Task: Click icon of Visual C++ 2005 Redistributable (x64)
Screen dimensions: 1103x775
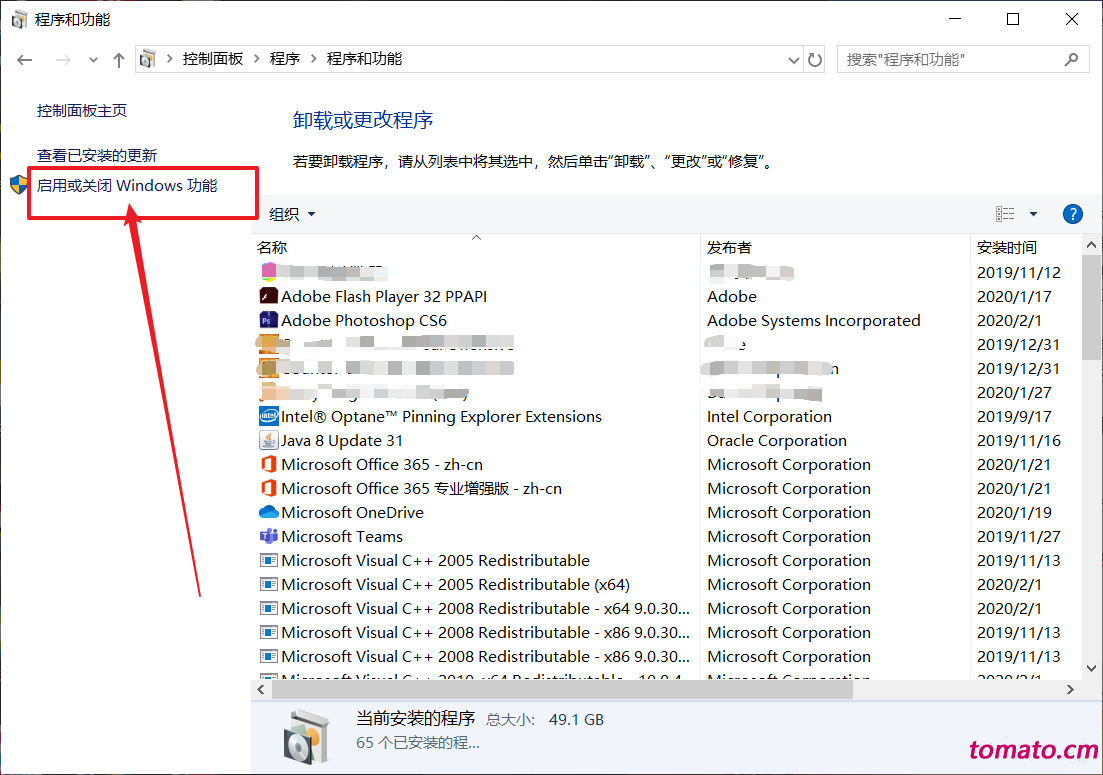Action: [269, 584]
